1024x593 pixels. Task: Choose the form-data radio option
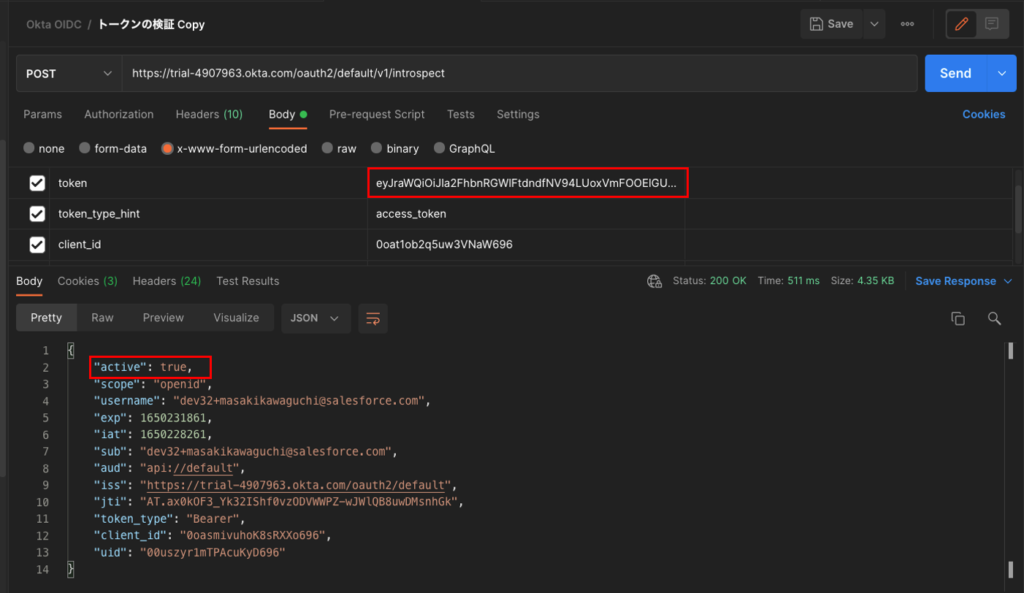click(86, 148)
